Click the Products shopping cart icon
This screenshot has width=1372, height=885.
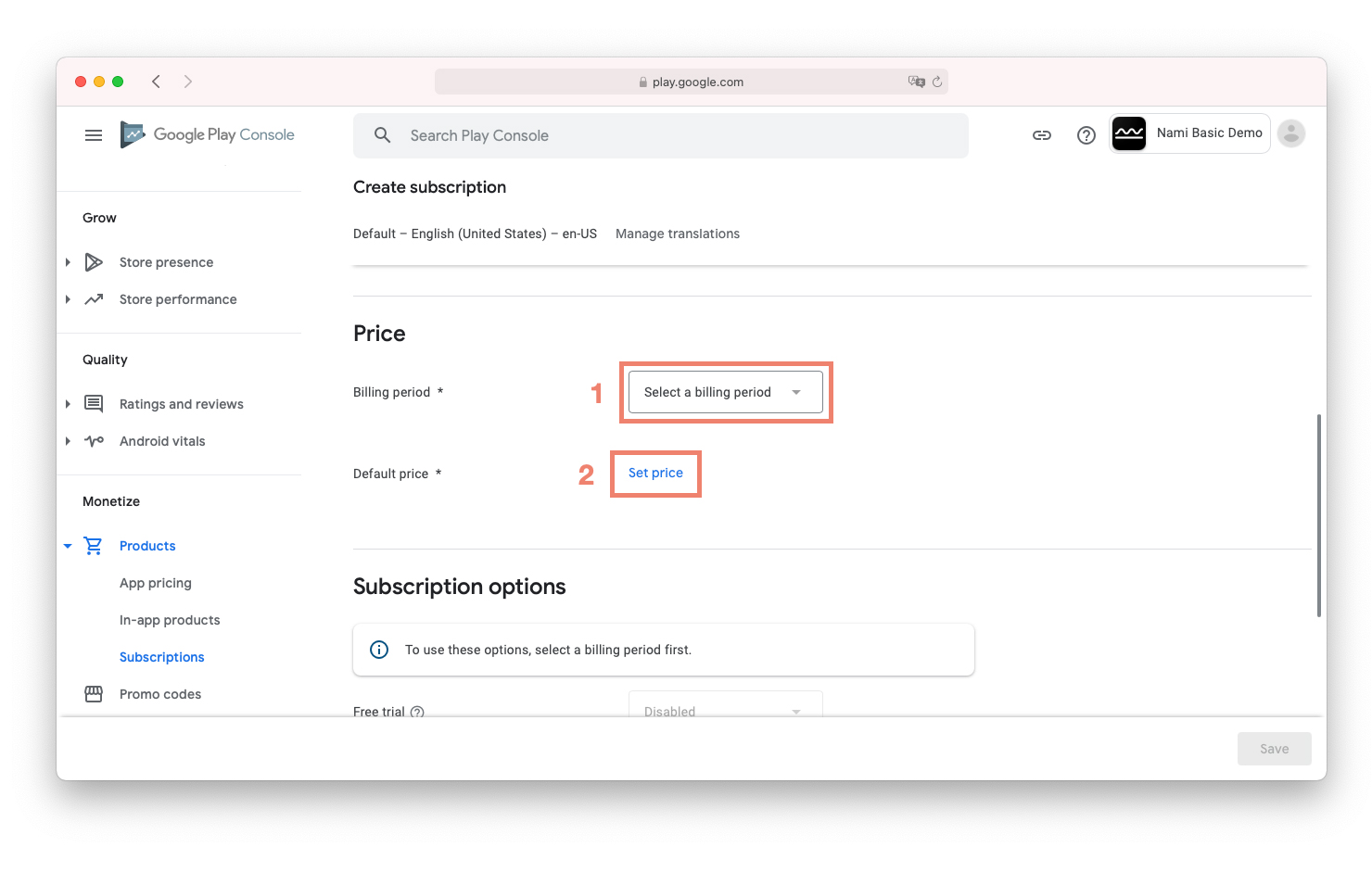pos(94,546)
